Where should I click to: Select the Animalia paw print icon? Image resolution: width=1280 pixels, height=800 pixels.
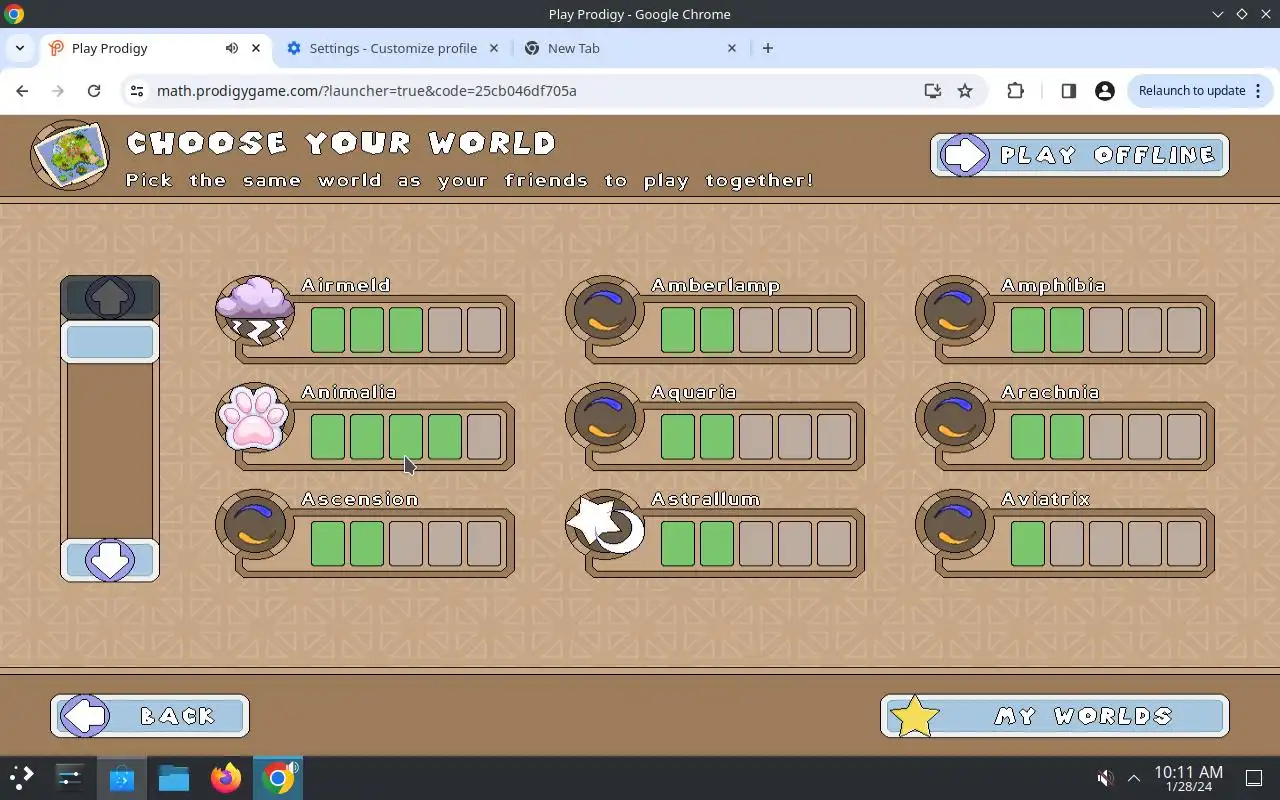coord(255,417)
